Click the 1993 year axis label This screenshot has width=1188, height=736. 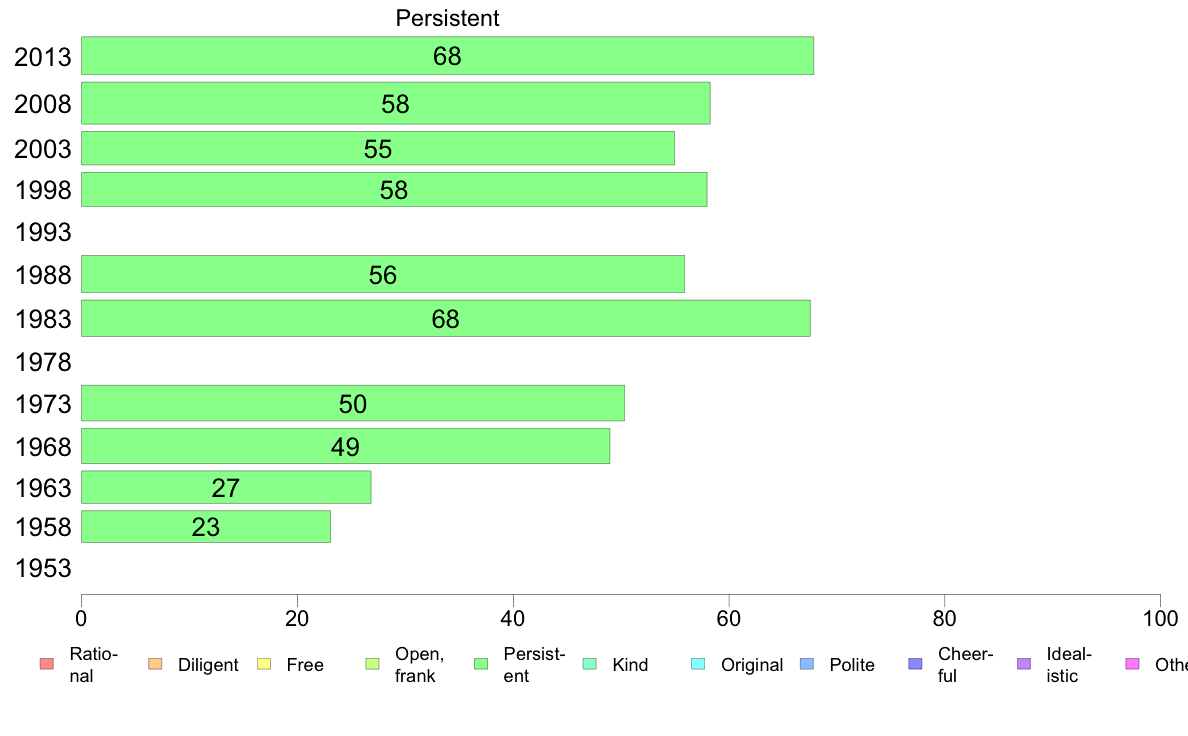pos(43,232)
